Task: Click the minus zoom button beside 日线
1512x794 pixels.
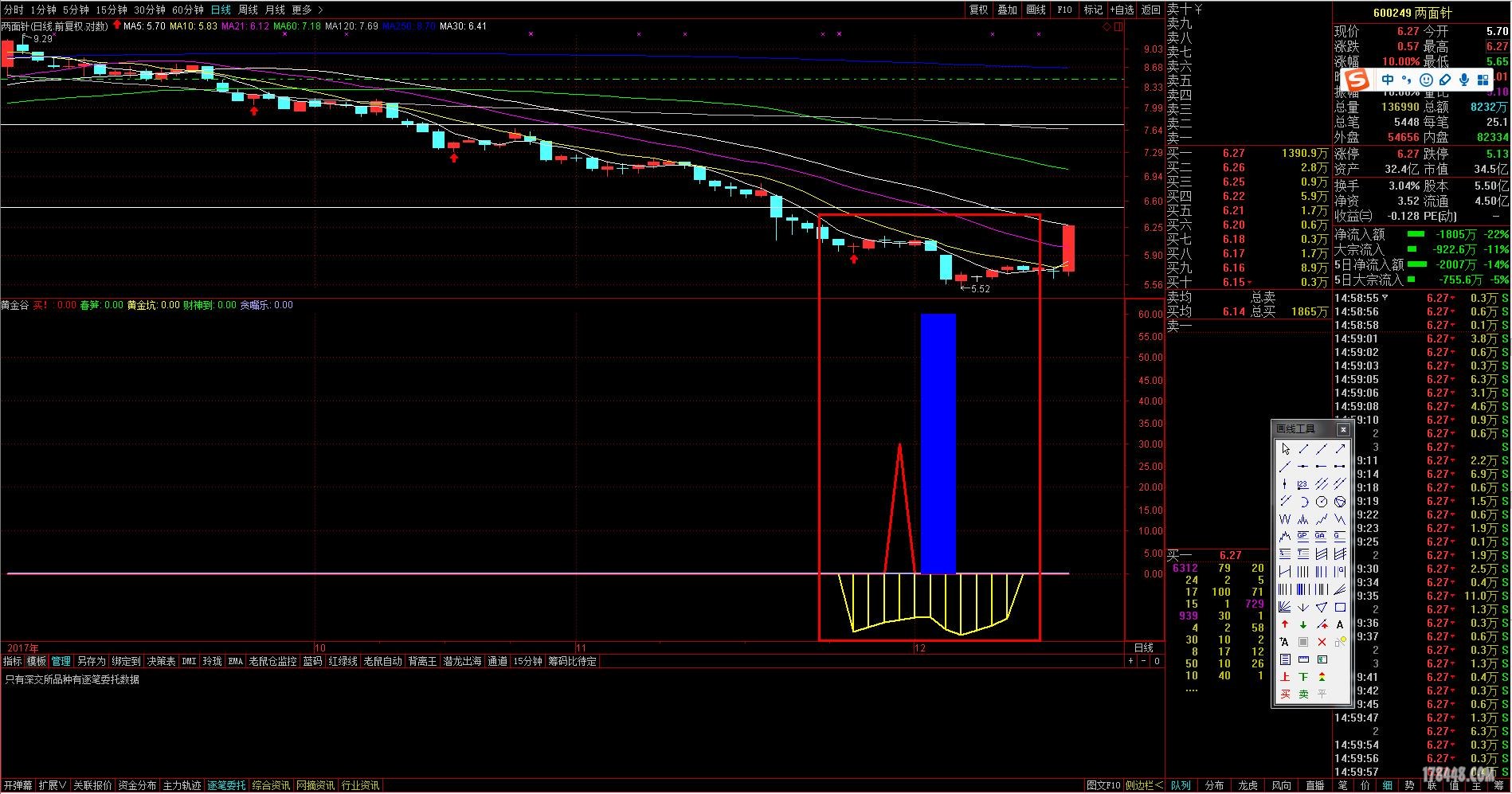Action: (x=1144, y=661)
